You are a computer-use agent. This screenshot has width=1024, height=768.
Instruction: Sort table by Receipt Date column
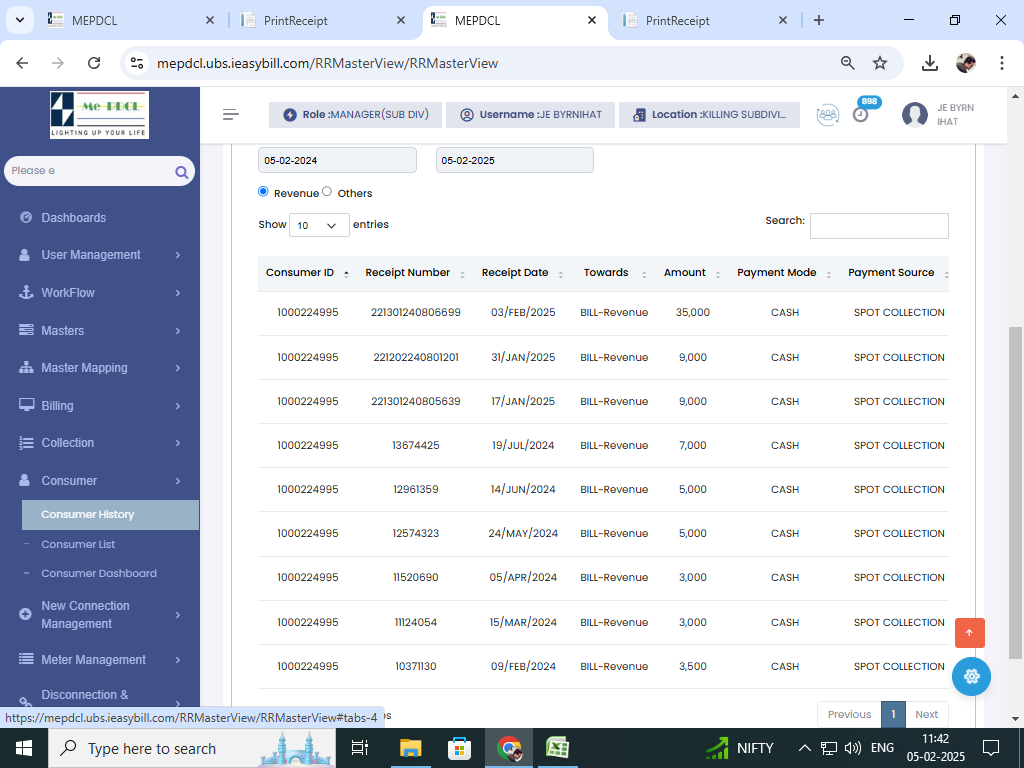(x=522, y=273)
